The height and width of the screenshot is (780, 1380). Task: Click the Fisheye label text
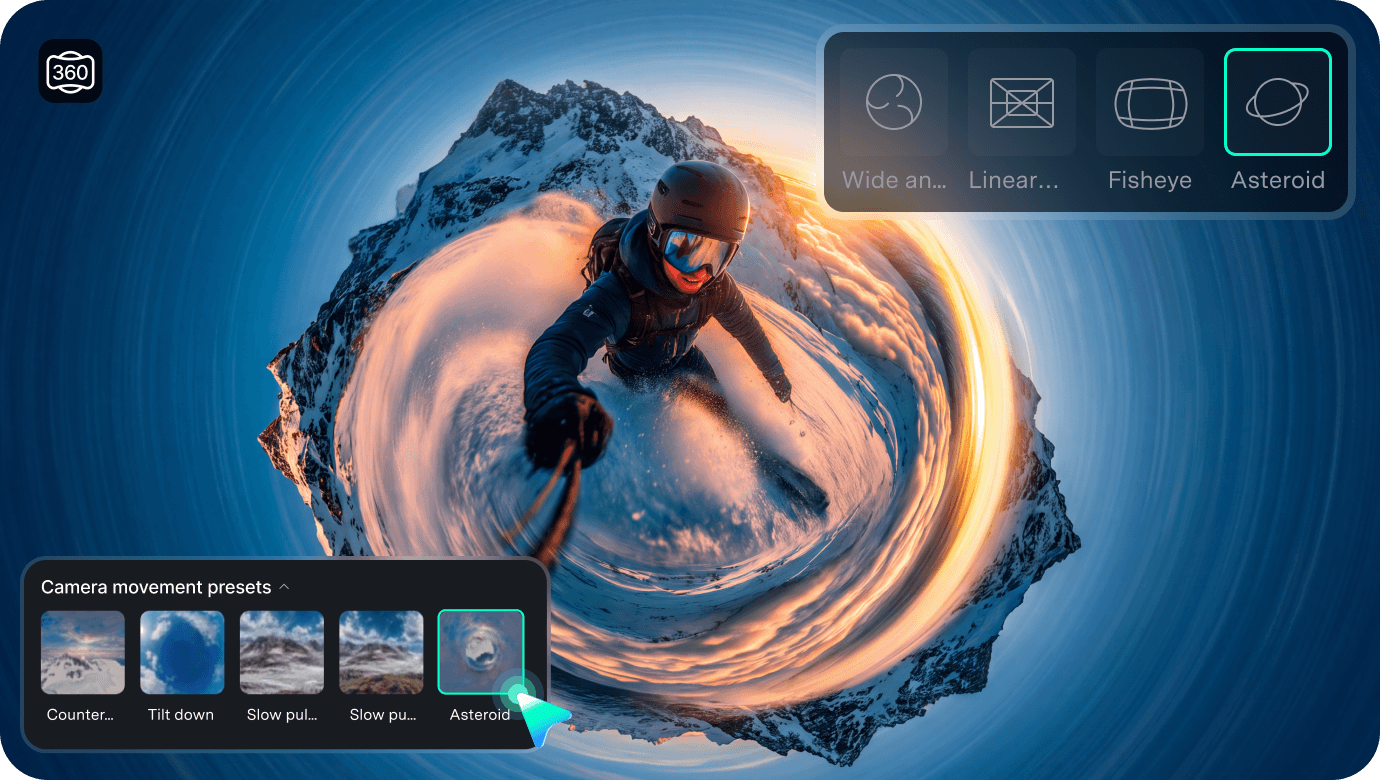coord(1150,181)
